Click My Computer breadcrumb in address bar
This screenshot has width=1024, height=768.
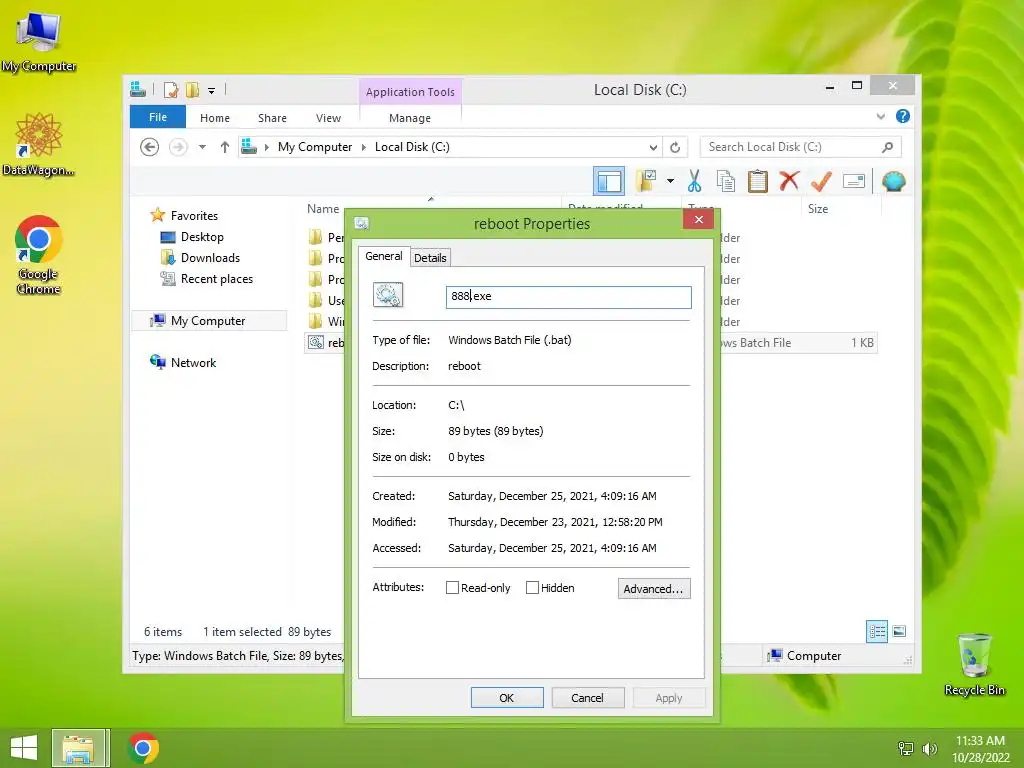(315, 147)
